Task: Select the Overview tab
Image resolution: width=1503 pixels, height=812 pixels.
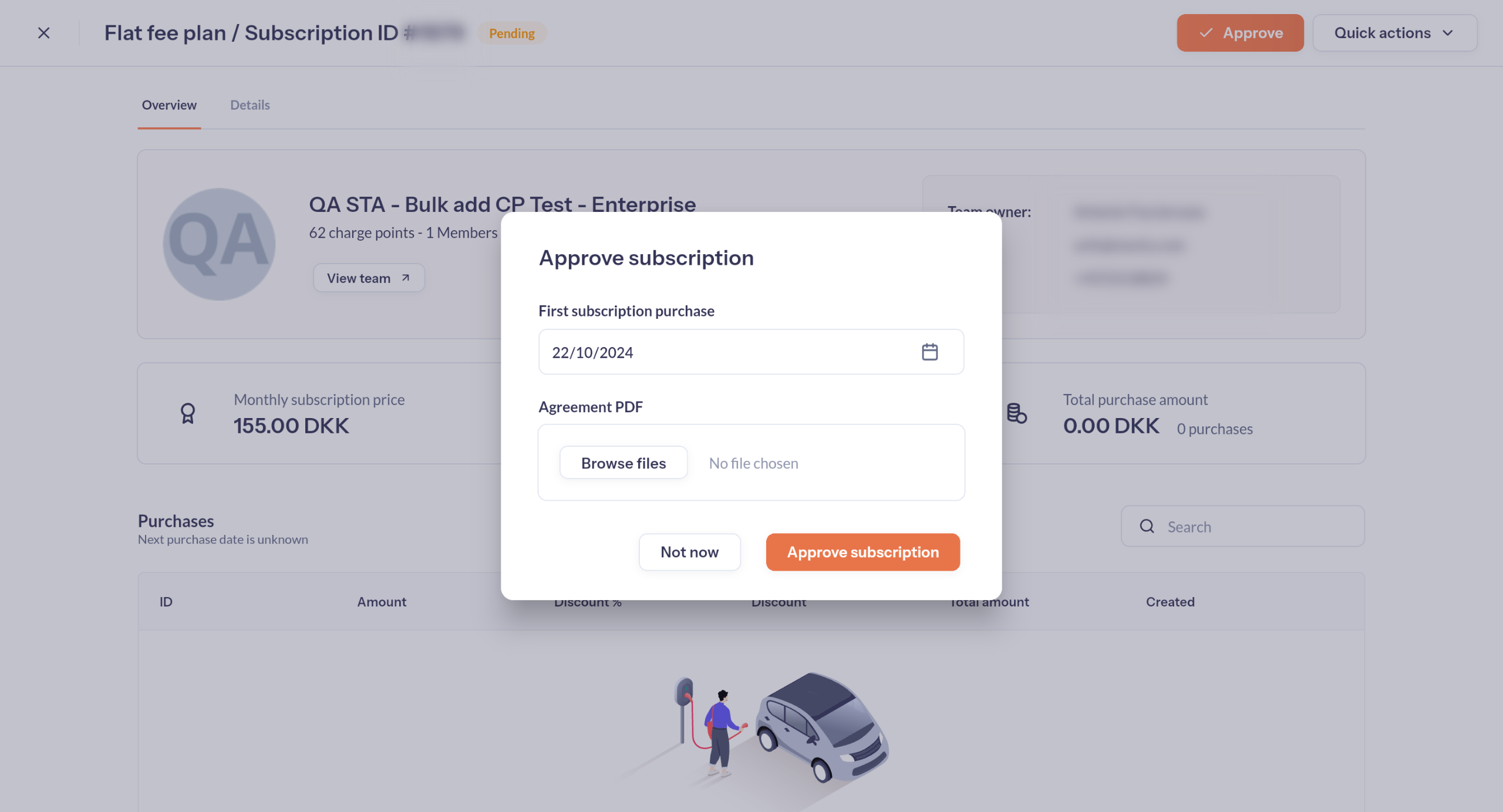Action: point(169,105)
